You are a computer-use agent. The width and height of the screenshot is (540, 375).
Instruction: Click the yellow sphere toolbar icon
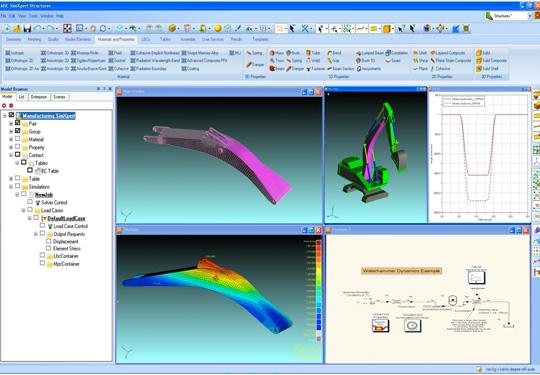click(218, 29)
